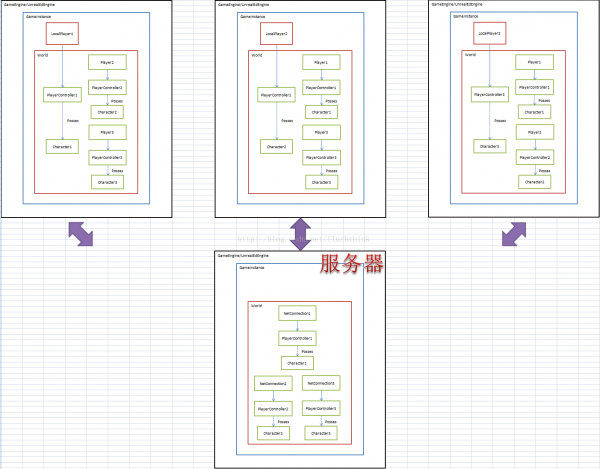The width and height of the screenshot is (600, 469).
Task: Select the LocalPlayer1 box
Action: [x=62, y=34]
